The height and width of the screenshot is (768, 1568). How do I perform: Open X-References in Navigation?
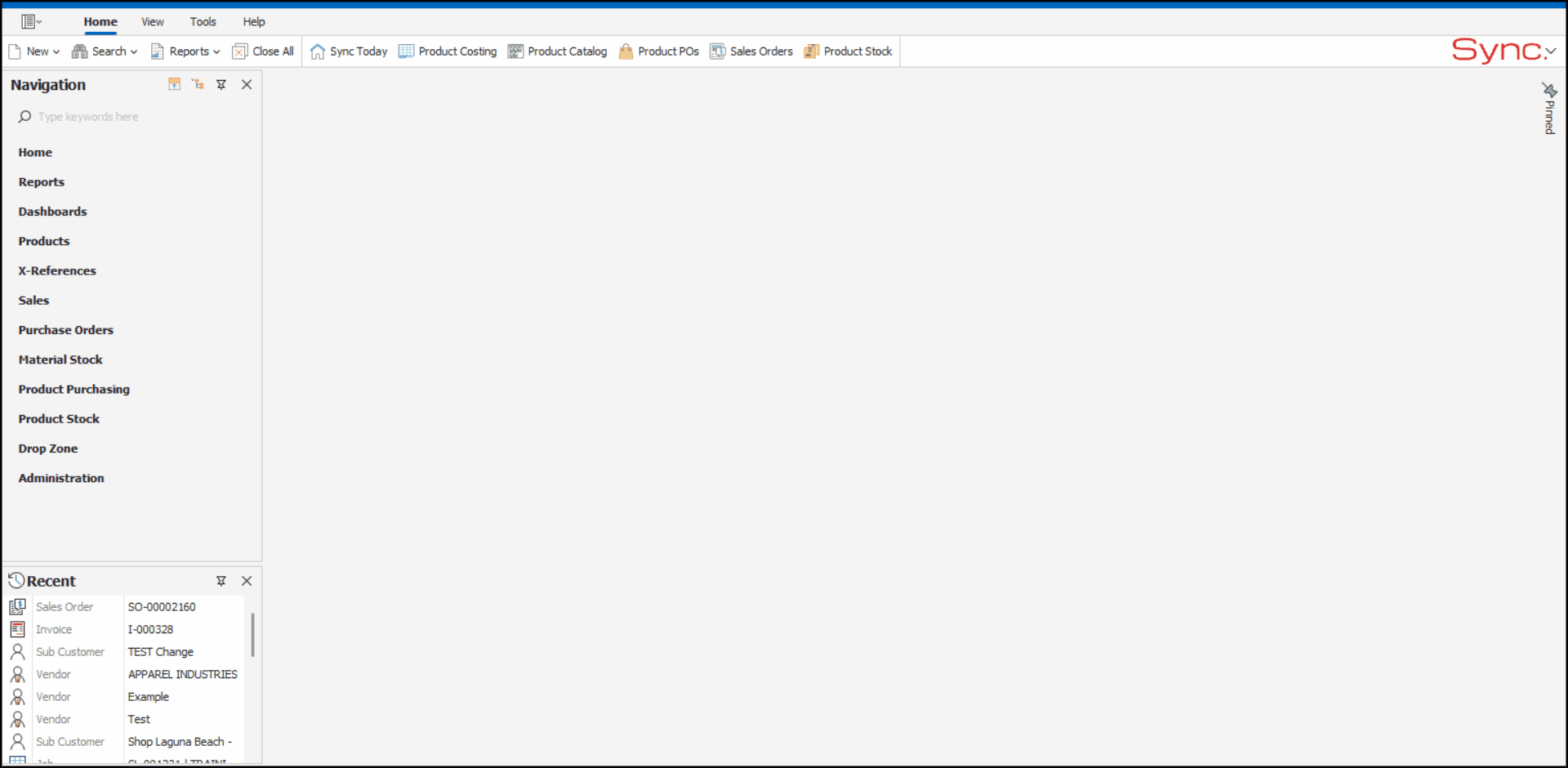57,271
